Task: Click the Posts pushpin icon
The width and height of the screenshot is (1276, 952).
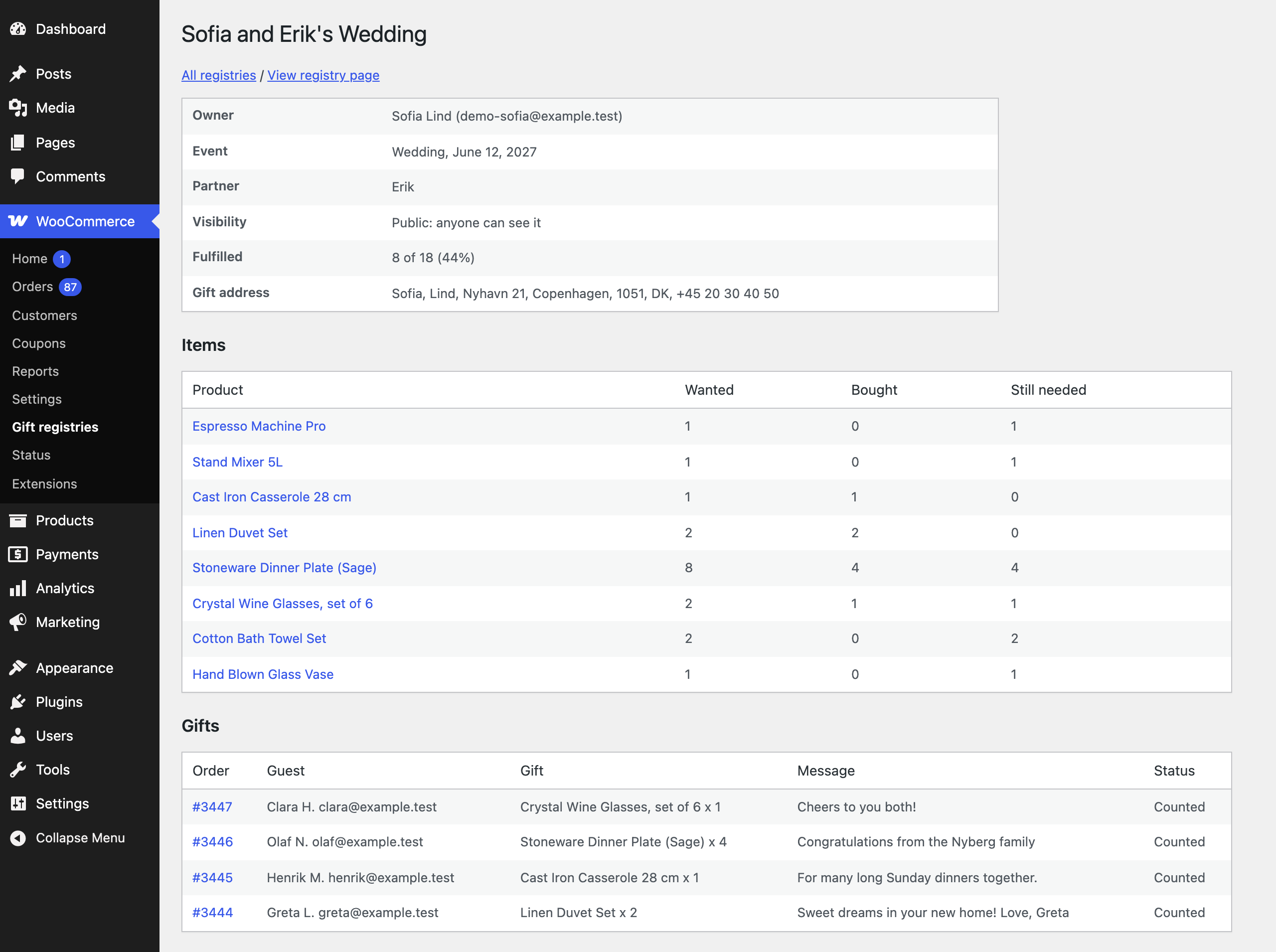Action: [18, 74]
